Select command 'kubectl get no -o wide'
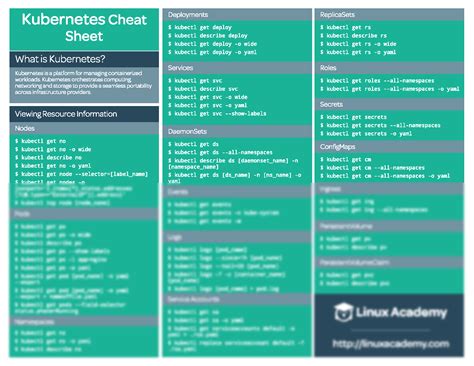 click(53, 149)
